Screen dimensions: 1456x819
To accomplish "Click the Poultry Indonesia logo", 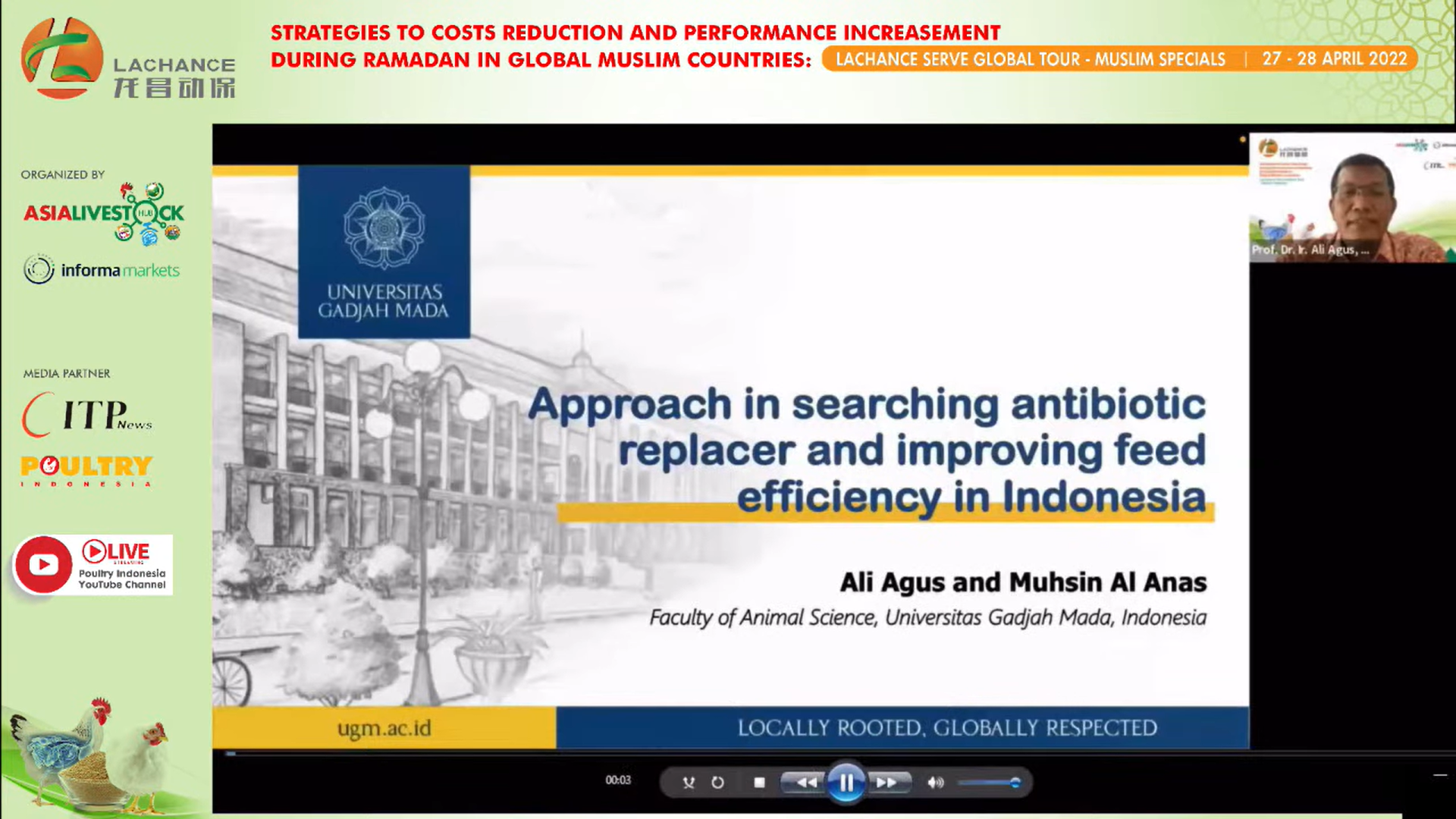I will 86,469.
